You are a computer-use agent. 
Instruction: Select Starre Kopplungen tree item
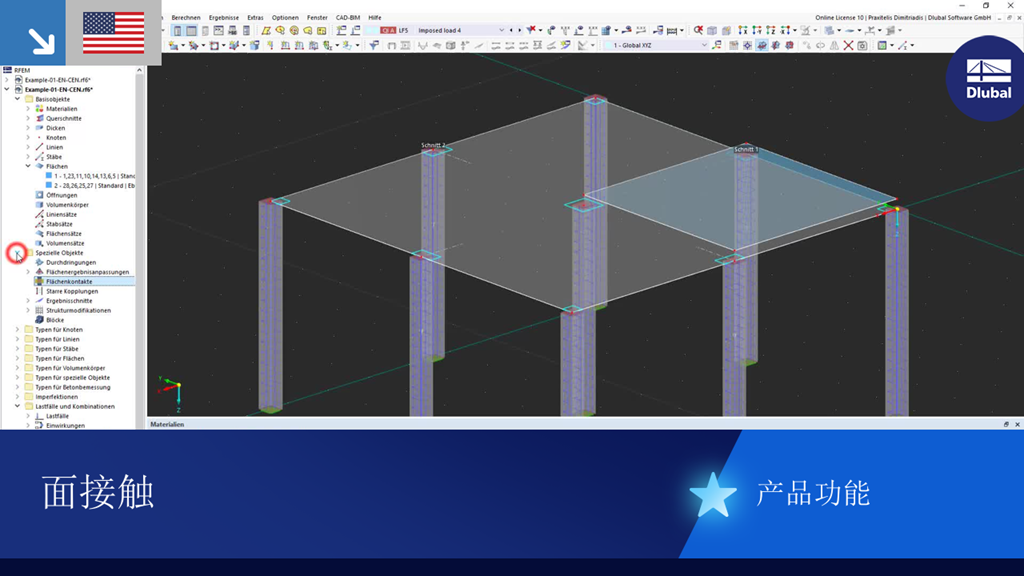pos(72,291)
